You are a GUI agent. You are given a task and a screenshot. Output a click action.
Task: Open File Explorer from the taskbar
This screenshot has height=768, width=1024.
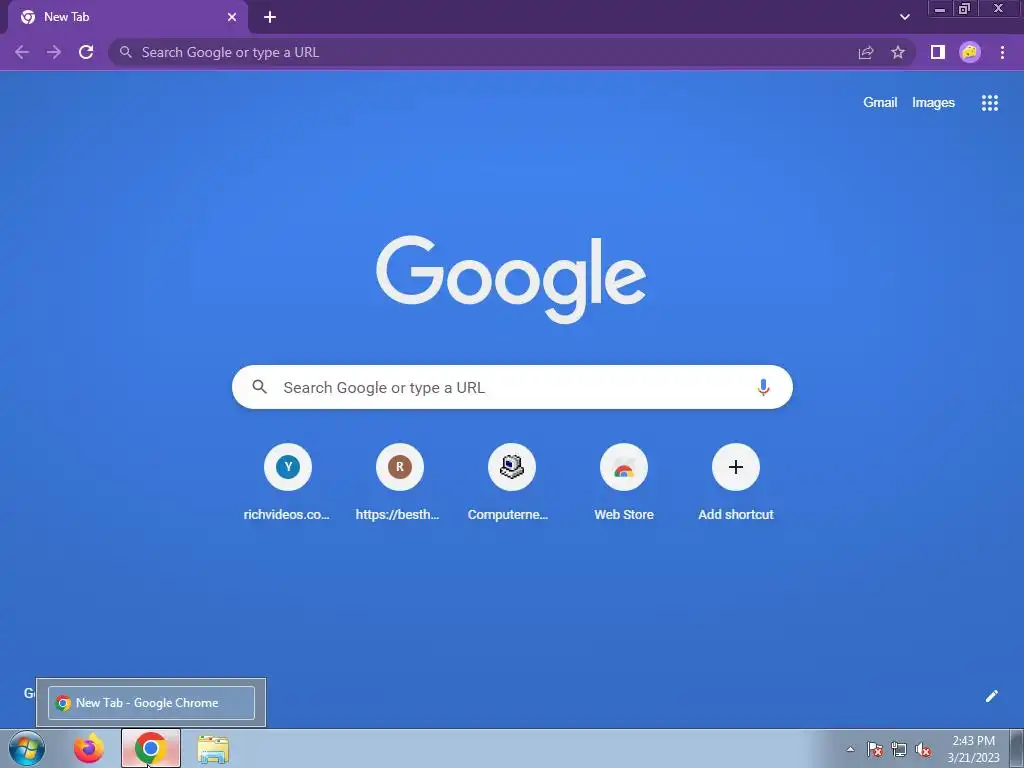pos(213,749)
